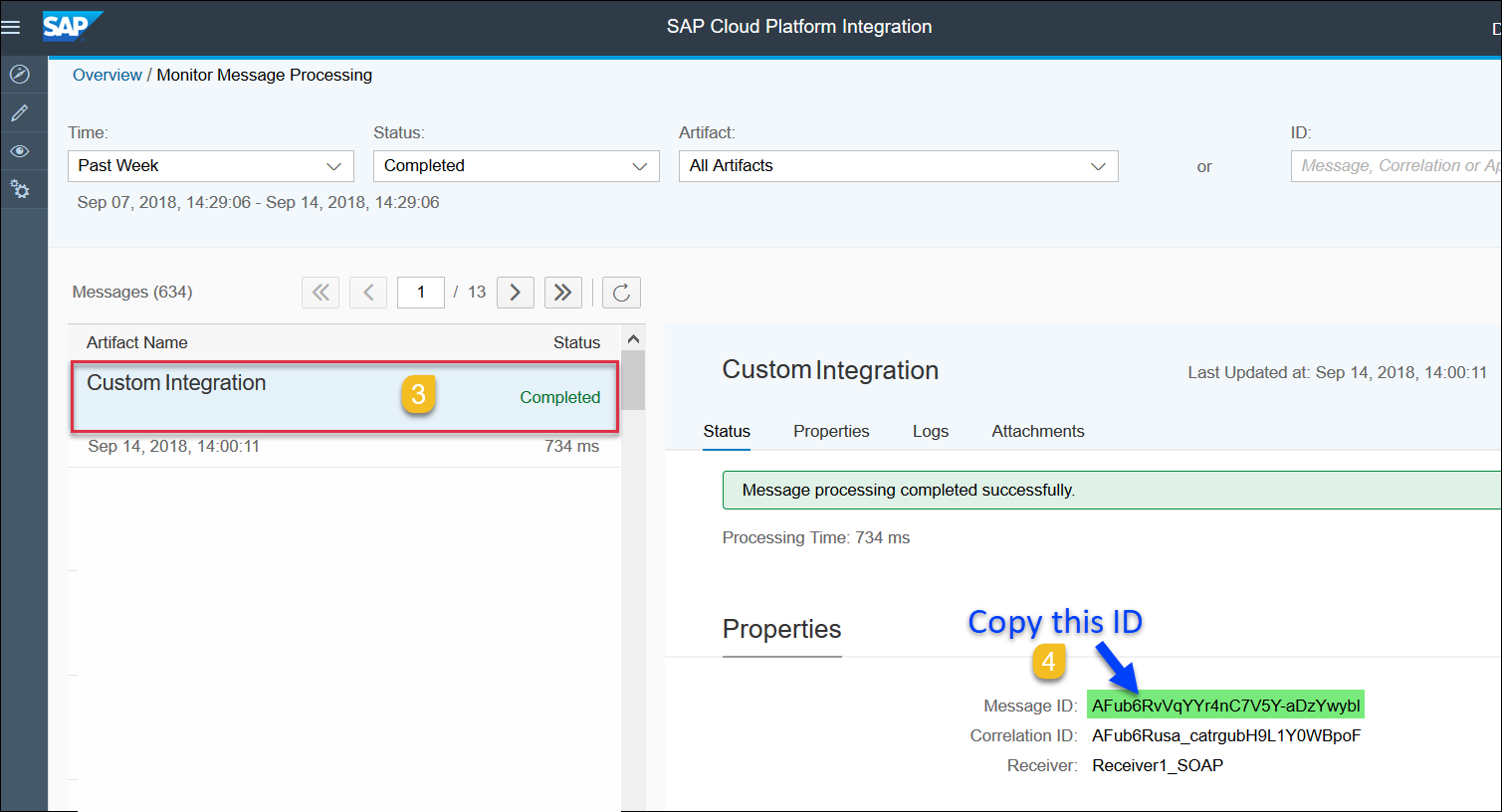This screenshot has width=1502, height=812.
Task: Open the Monitor eye icon in sidebar
Action: point(19,151)
